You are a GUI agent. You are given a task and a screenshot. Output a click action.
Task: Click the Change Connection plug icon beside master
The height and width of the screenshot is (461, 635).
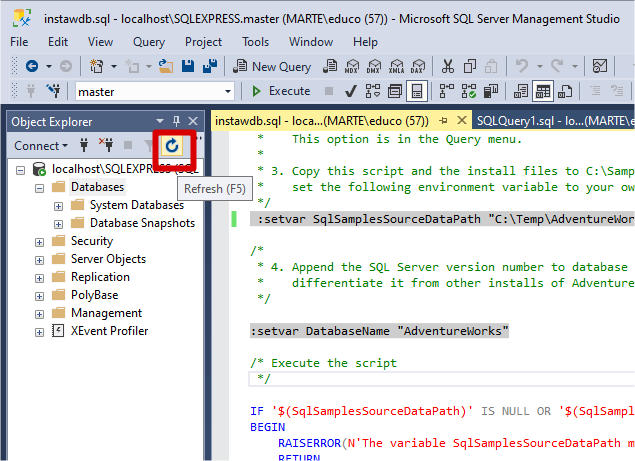[53, 91]
